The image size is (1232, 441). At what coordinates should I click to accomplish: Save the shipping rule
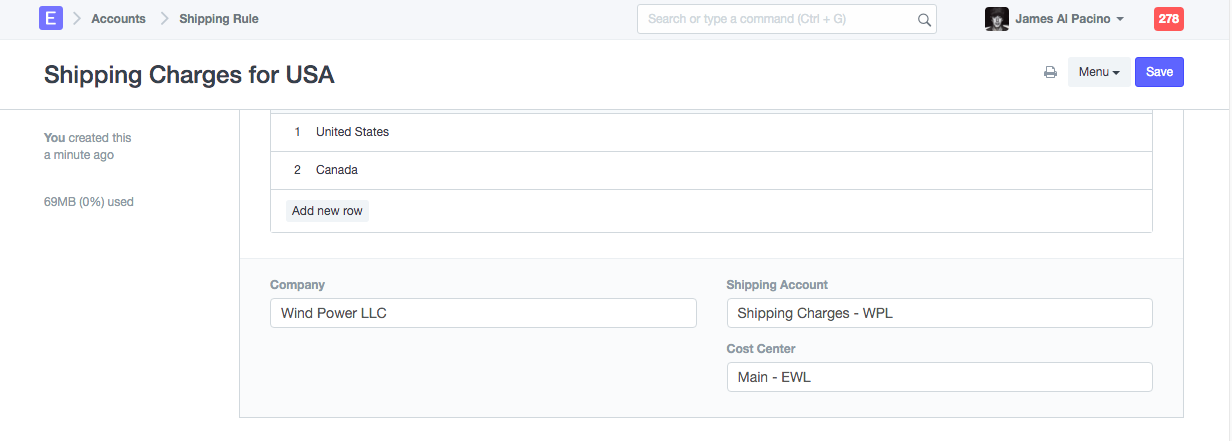click(x=1159, y=72)
